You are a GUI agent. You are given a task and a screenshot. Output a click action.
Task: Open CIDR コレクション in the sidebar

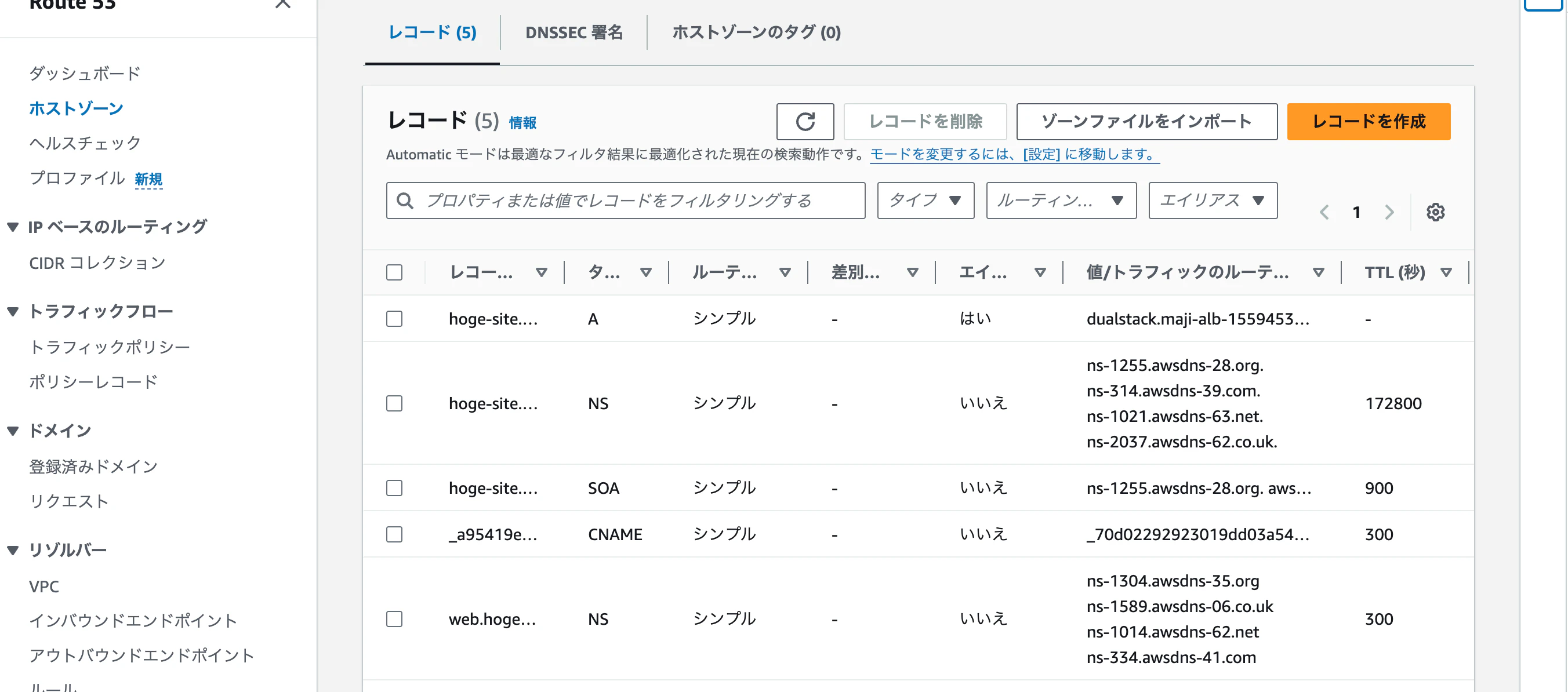pyautogui.click(x=97, y=263)
